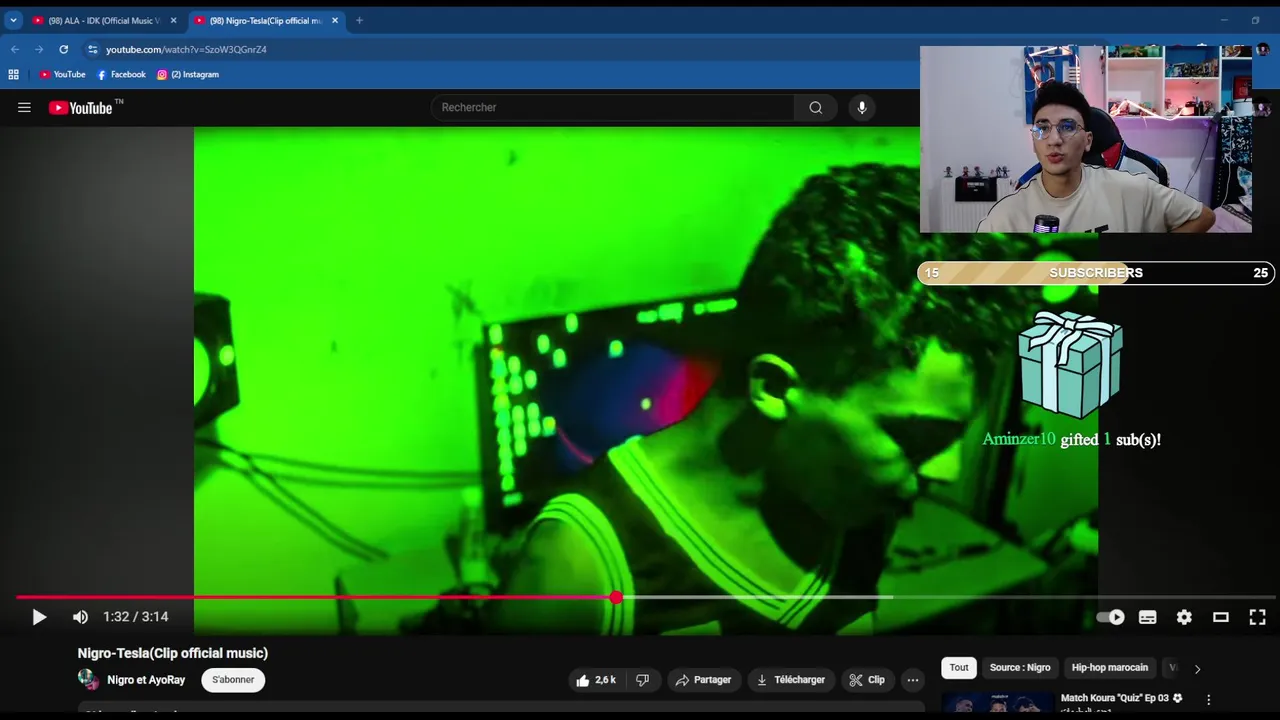This screenshot has width=1280, height=720.
Task: Open Nigro et AyoRay channel avatar
Action: coord(88,680)
